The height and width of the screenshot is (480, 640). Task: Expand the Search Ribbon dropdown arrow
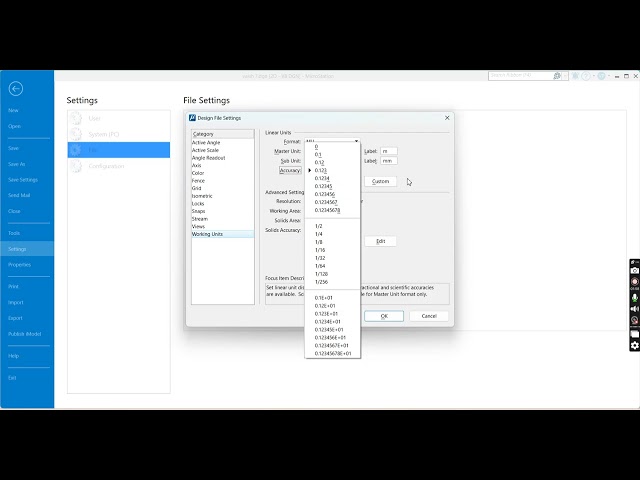tap(565, 76)
